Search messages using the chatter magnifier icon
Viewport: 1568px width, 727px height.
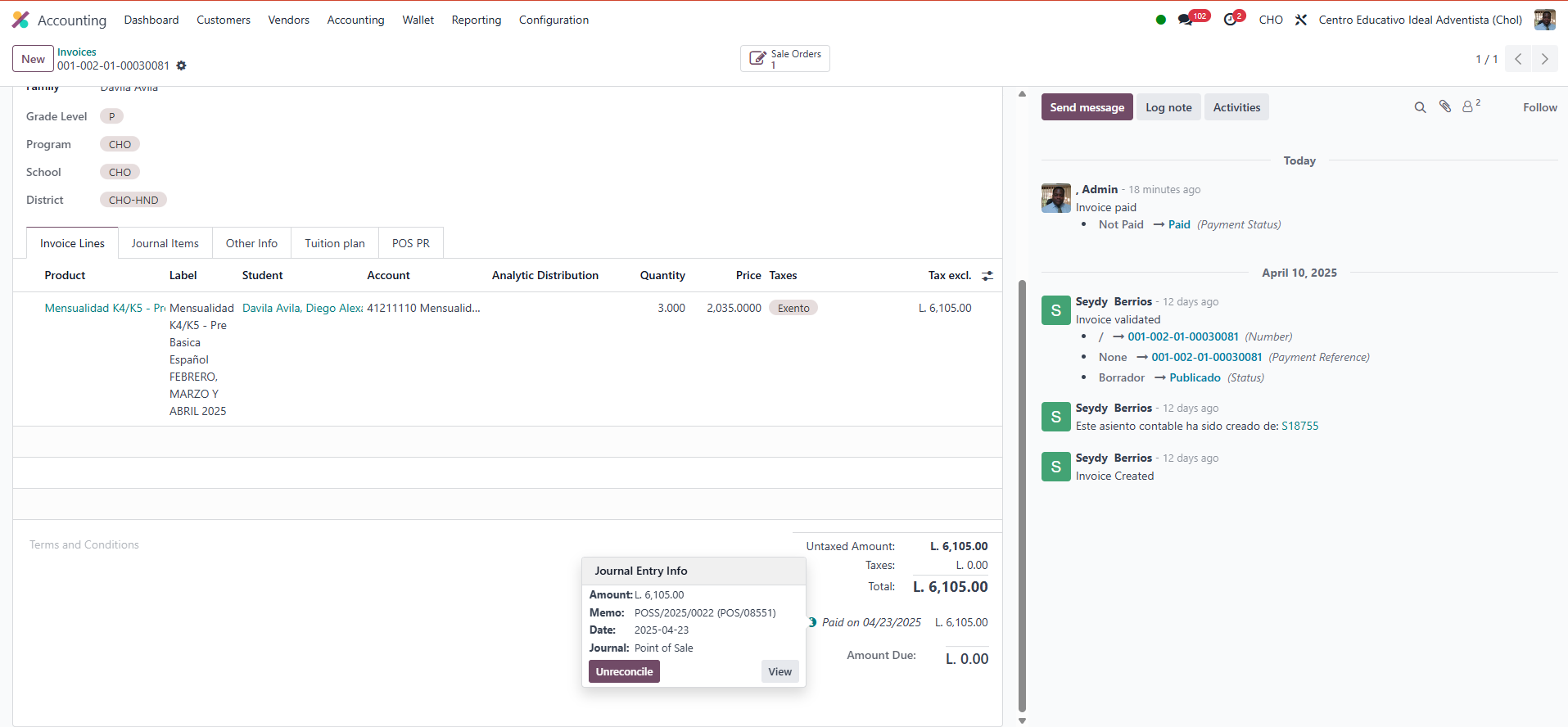(1420, 107)
